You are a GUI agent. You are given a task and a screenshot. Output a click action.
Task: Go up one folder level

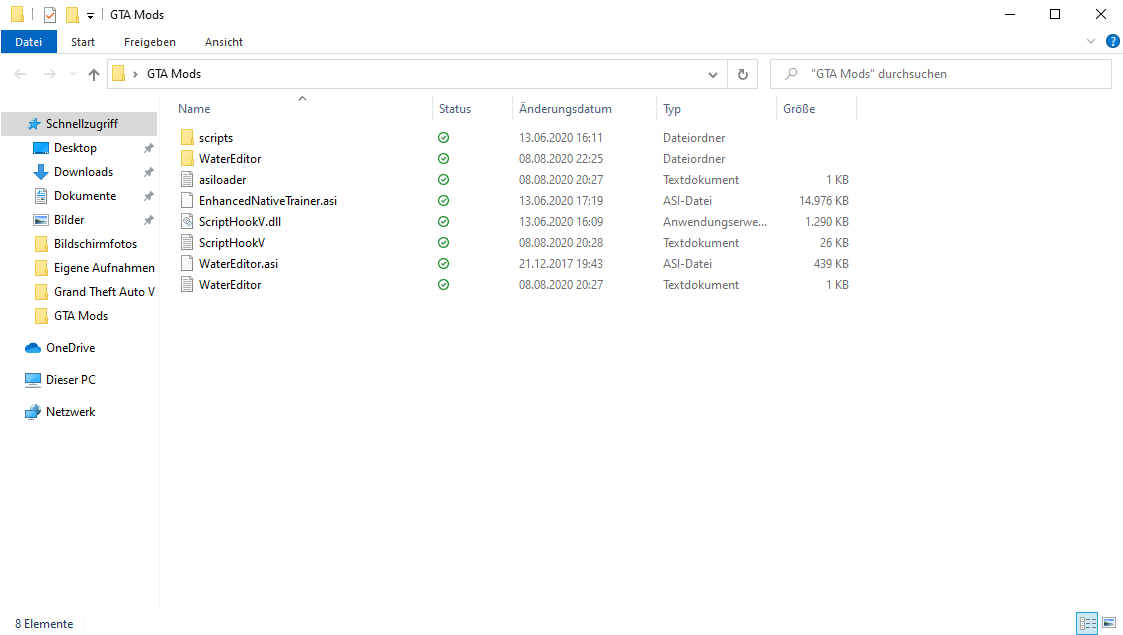click(94, 74)
